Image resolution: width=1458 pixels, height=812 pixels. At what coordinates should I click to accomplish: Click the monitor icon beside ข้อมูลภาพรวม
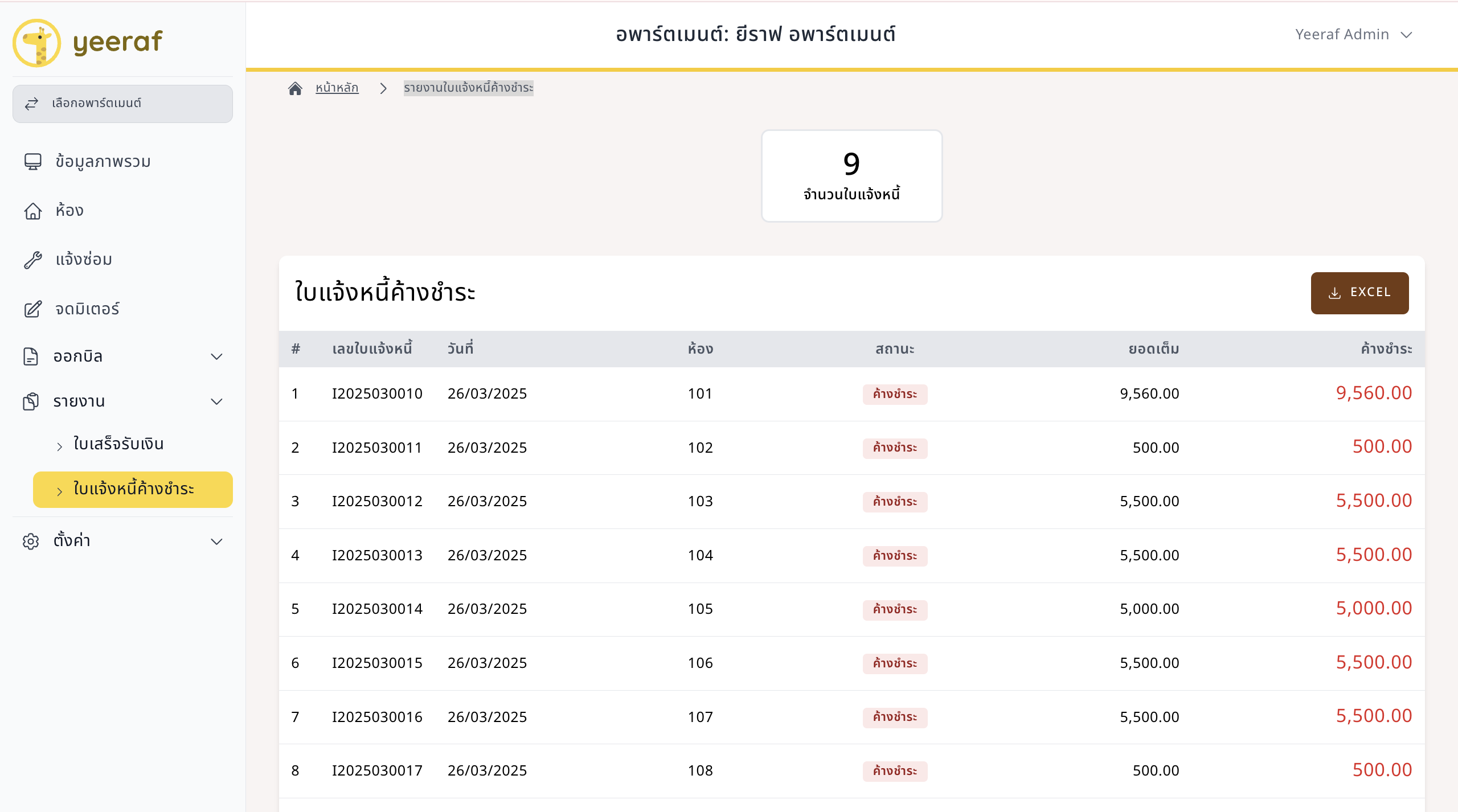[33, 162]
